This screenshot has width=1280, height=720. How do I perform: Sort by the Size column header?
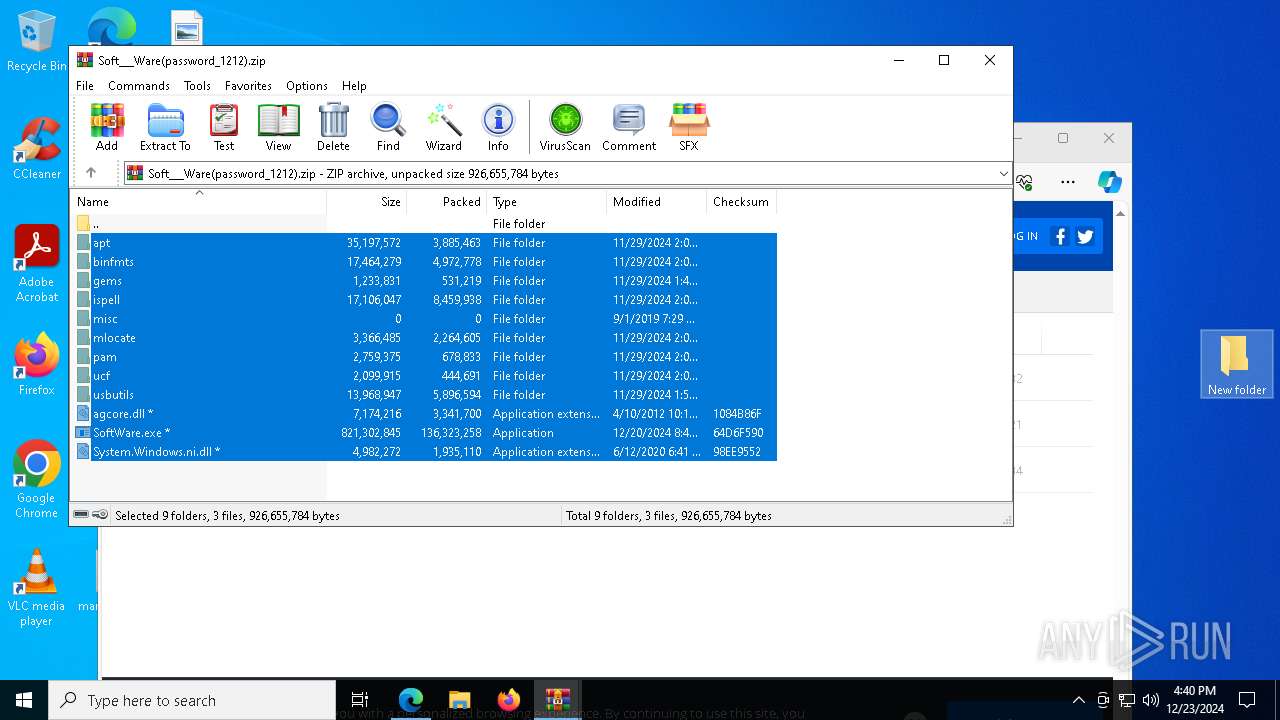click(366, 202)
